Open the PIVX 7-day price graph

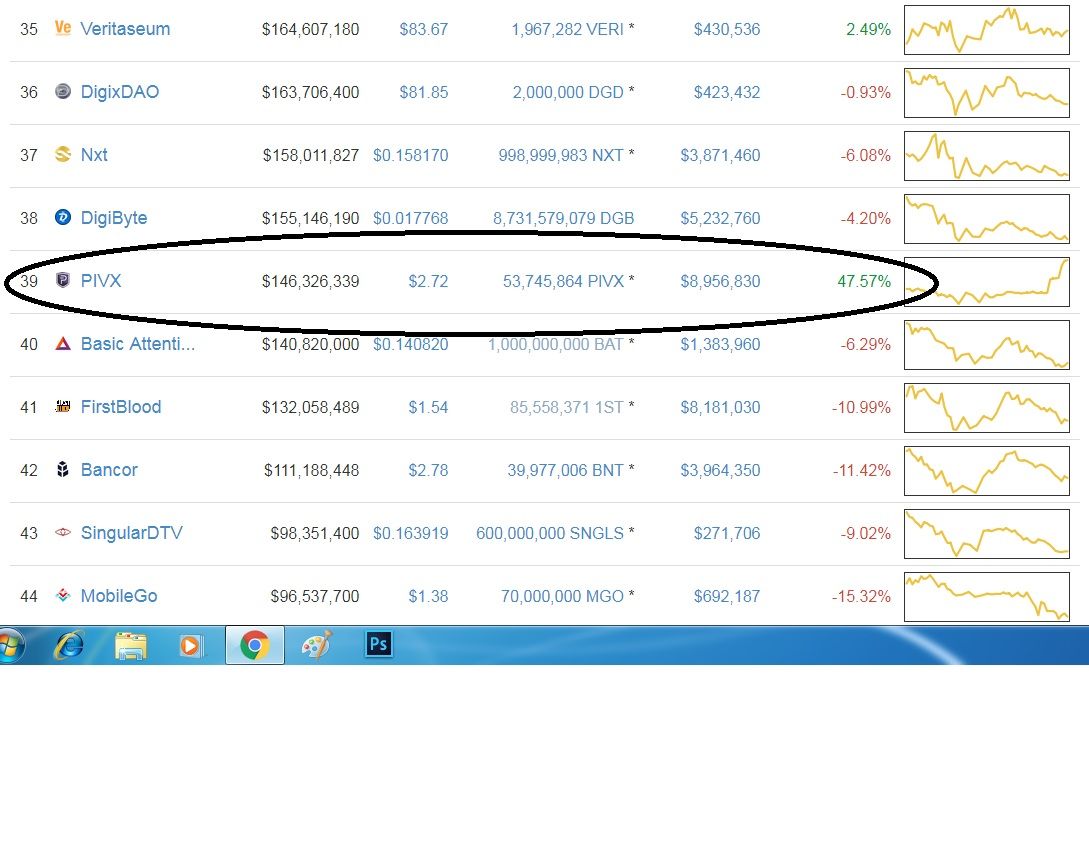click(x=987, y=281)
